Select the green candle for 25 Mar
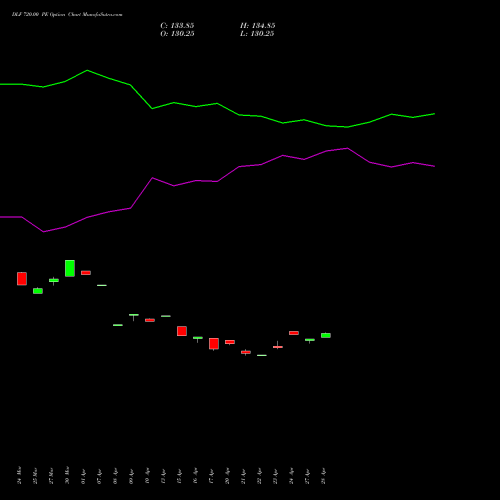500x500 pixels. pyautogui.click(x=38, y=291)
